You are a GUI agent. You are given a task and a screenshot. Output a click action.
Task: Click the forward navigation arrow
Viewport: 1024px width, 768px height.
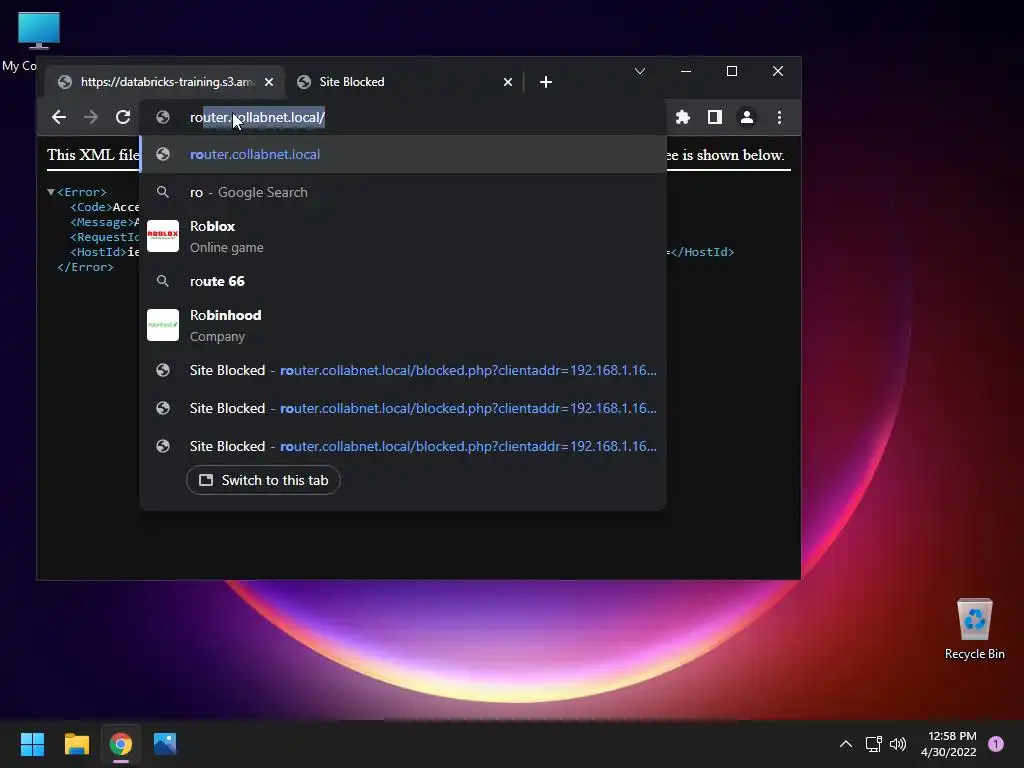pos(91,117)
